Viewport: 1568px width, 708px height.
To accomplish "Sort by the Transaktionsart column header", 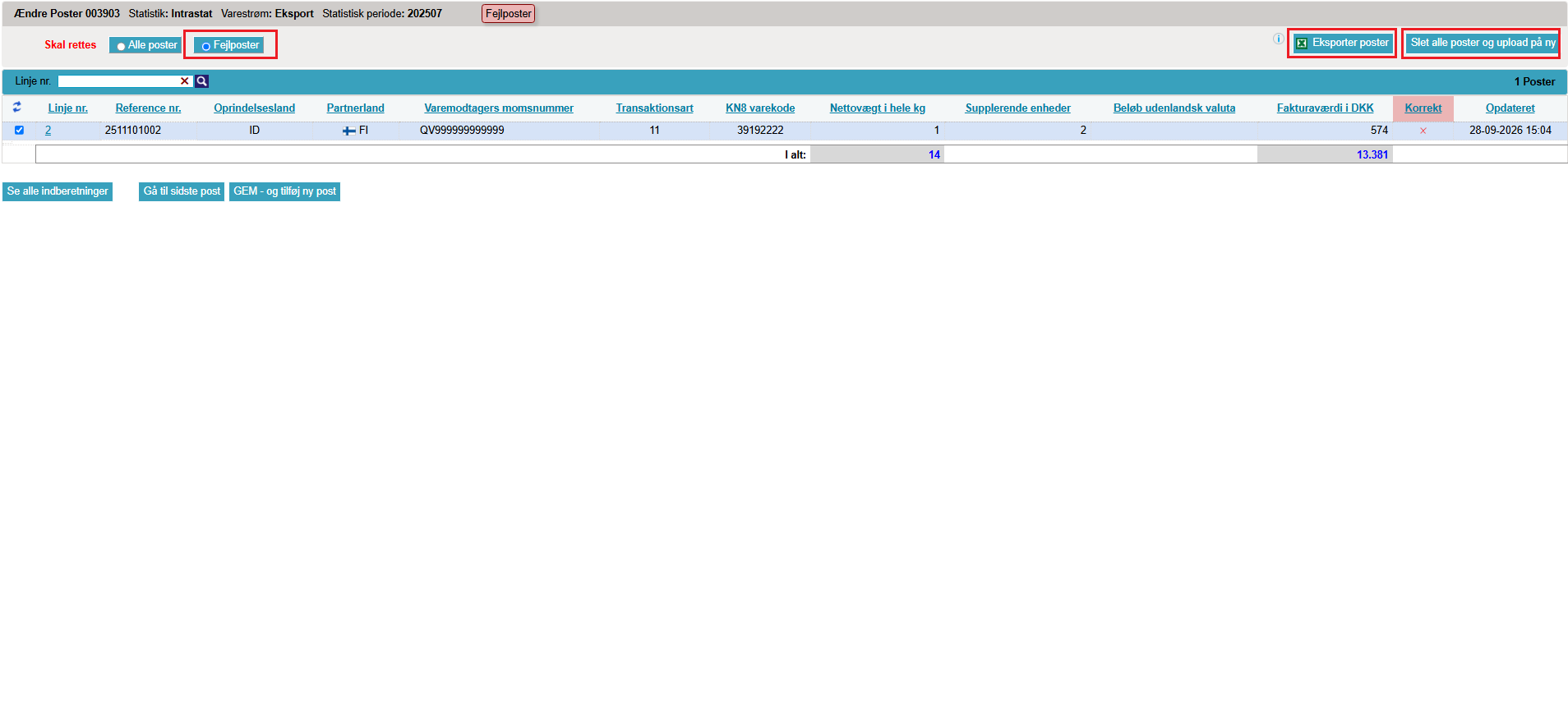I will tap(655, 108).
